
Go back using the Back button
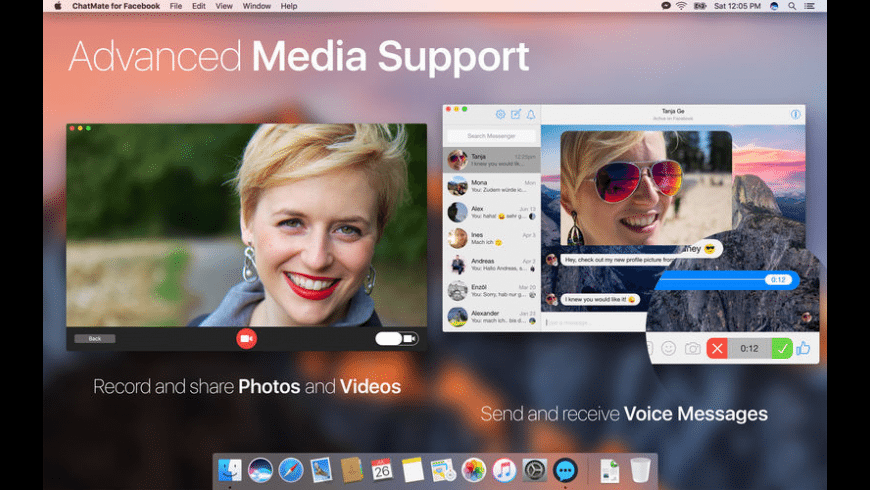pyautogui.click(x=95, y=339)
